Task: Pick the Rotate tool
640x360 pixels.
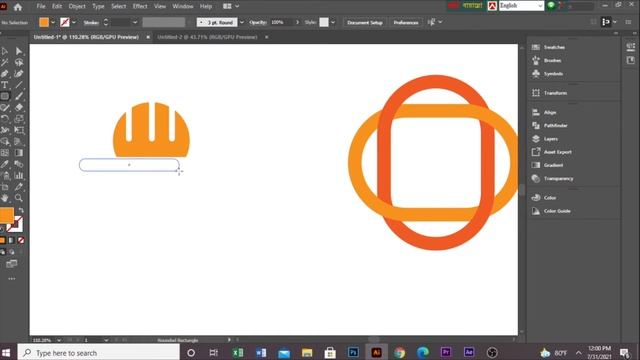Action: pyautogui.click(x=5, y=119)
